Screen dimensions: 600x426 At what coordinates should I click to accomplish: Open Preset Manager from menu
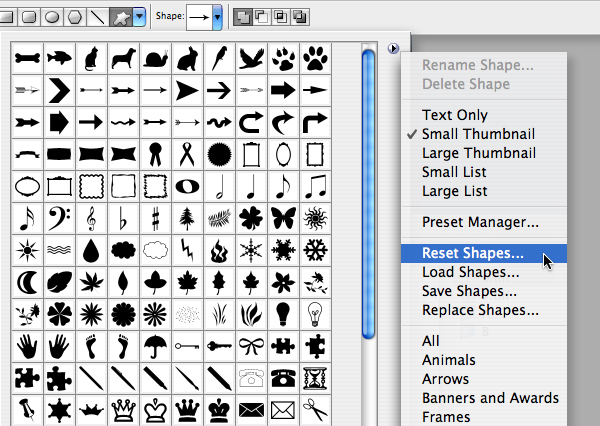484,222
